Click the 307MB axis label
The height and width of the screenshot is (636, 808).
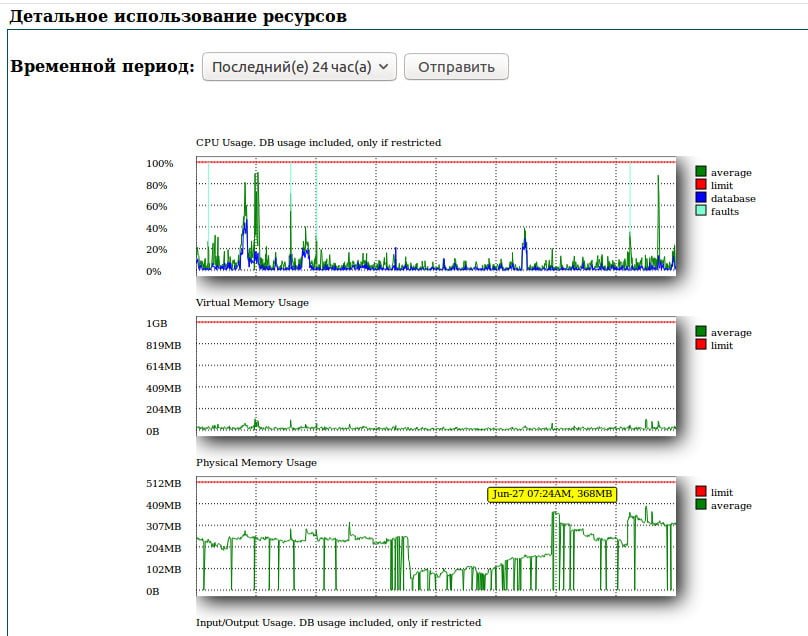(163, 526)
